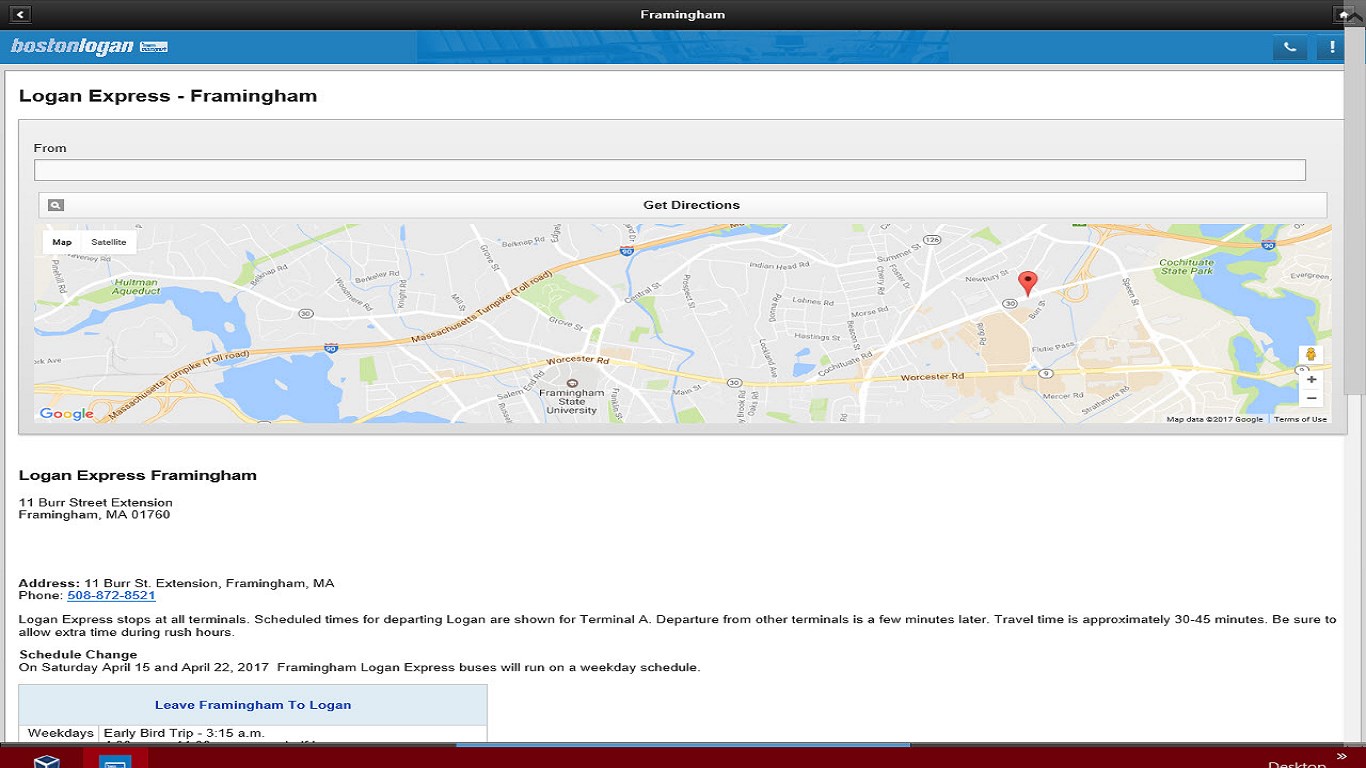Click the Google logo on the map
1366x768 pixels.
coord(66,414)
